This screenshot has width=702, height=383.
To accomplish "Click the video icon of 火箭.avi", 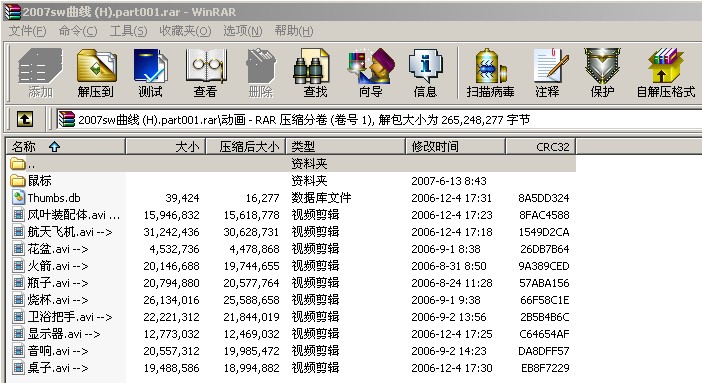I will point(18,266).
